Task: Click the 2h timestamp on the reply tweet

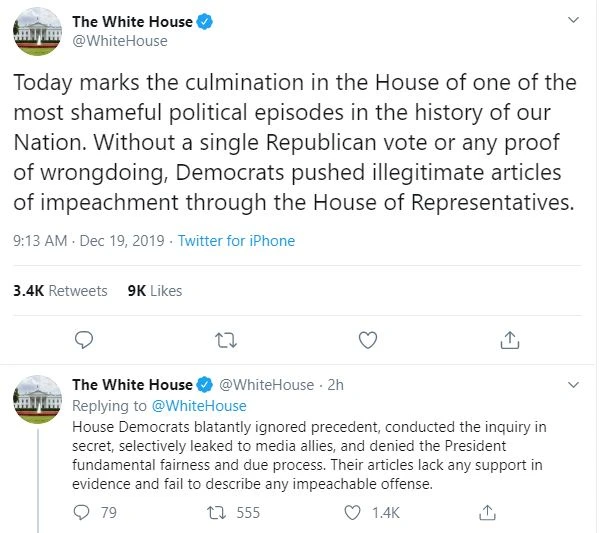Action: [x=336, y=385]
